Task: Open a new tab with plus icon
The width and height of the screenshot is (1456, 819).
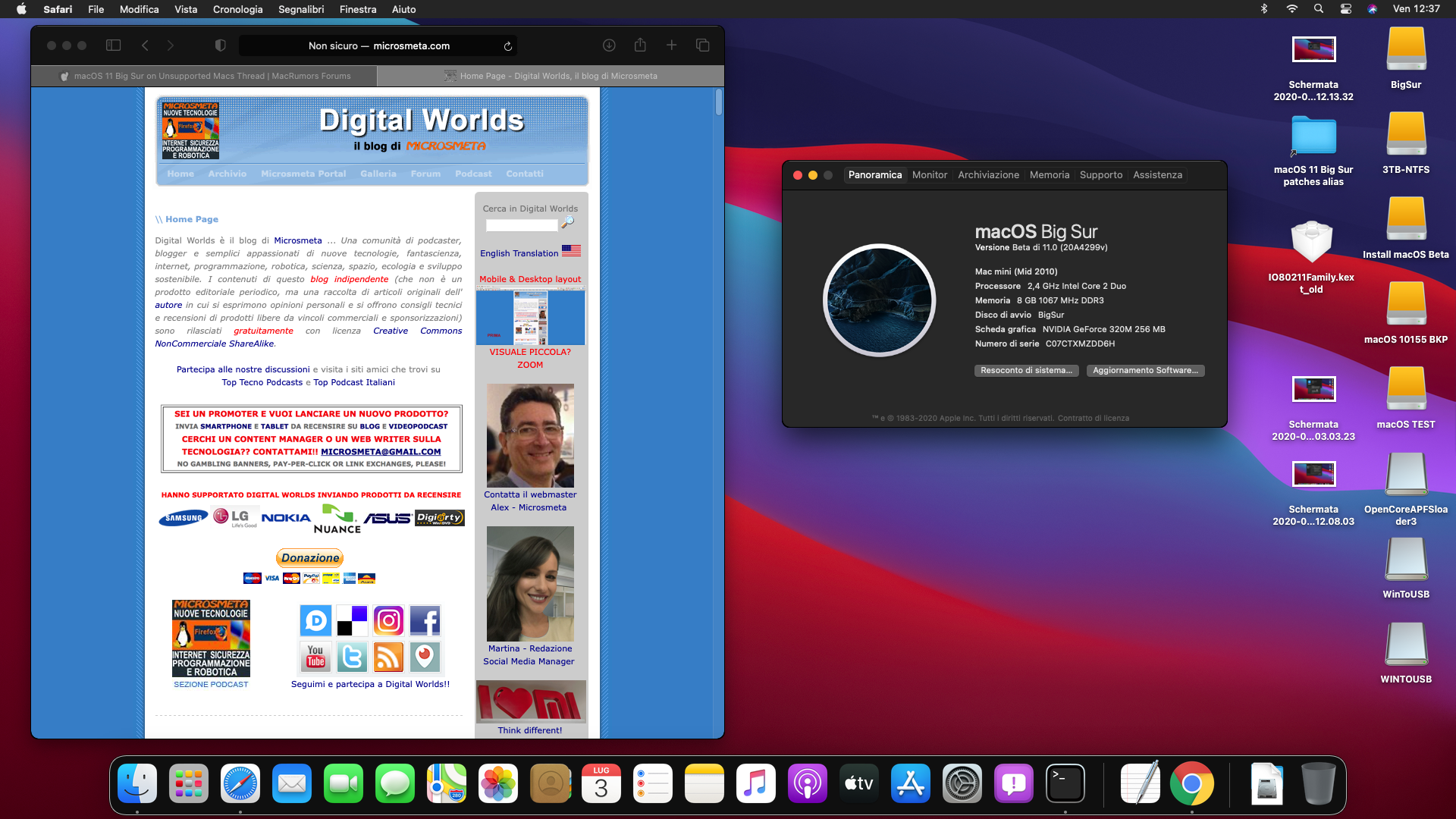Action: 671,45
